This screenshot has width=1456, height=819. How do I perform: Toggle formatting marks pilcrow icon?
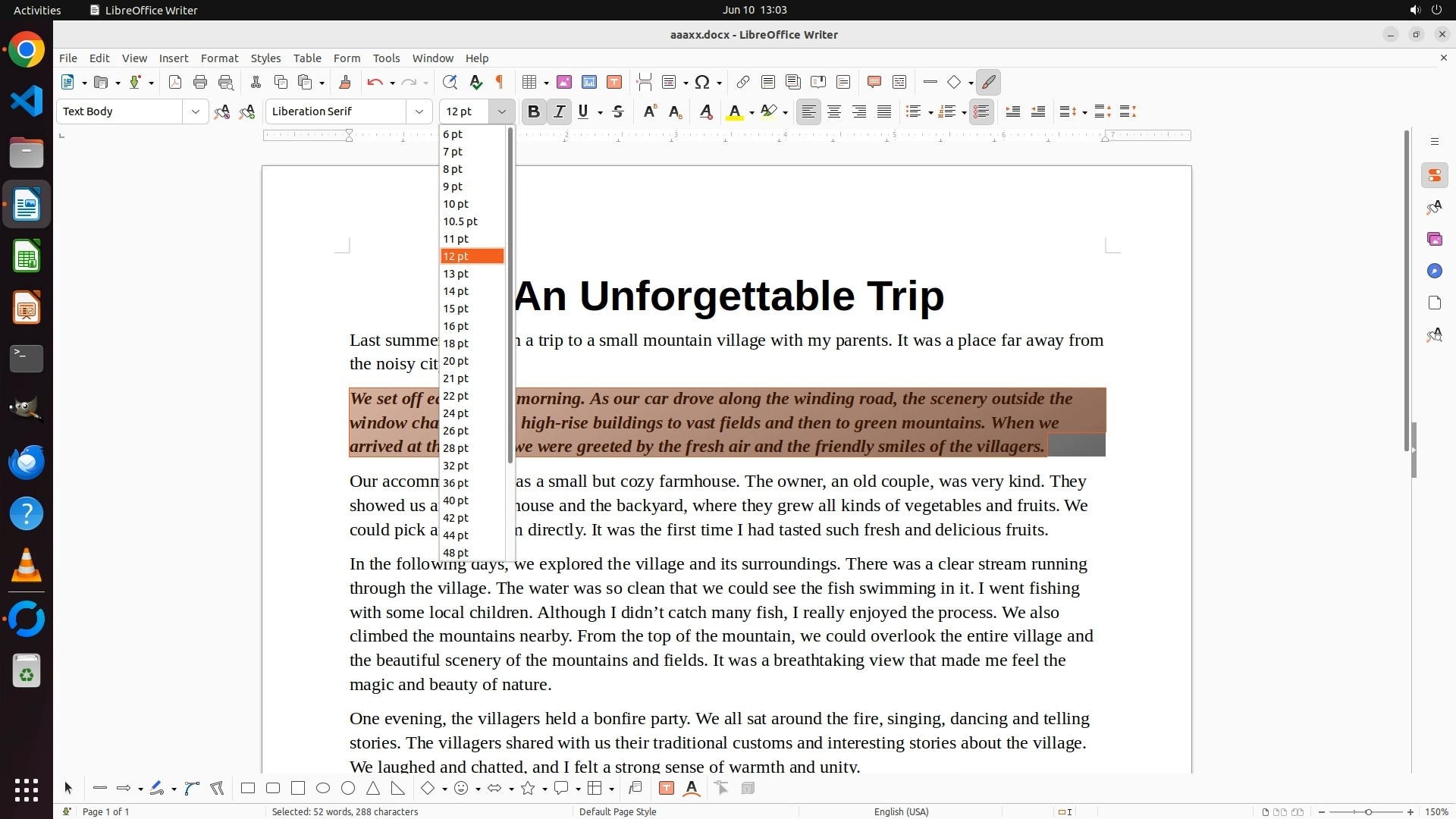coord(500,82)
